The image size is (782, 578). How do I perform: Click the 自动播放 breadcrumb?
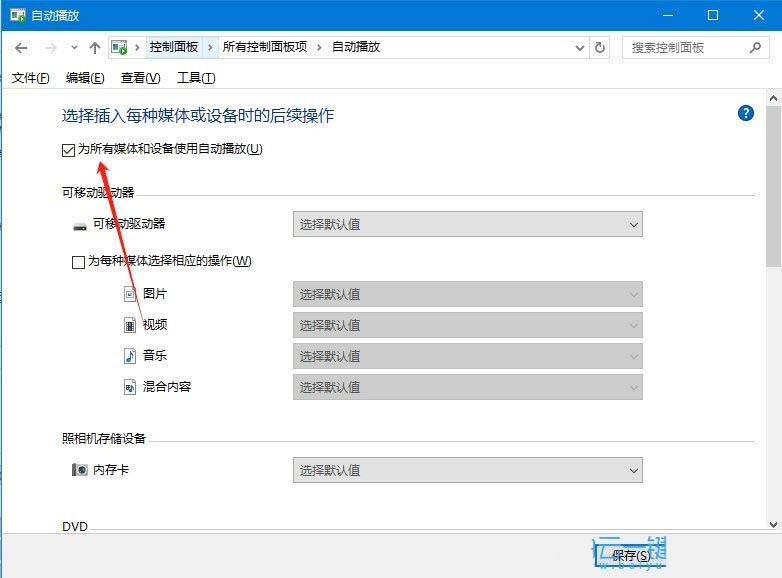356,47
